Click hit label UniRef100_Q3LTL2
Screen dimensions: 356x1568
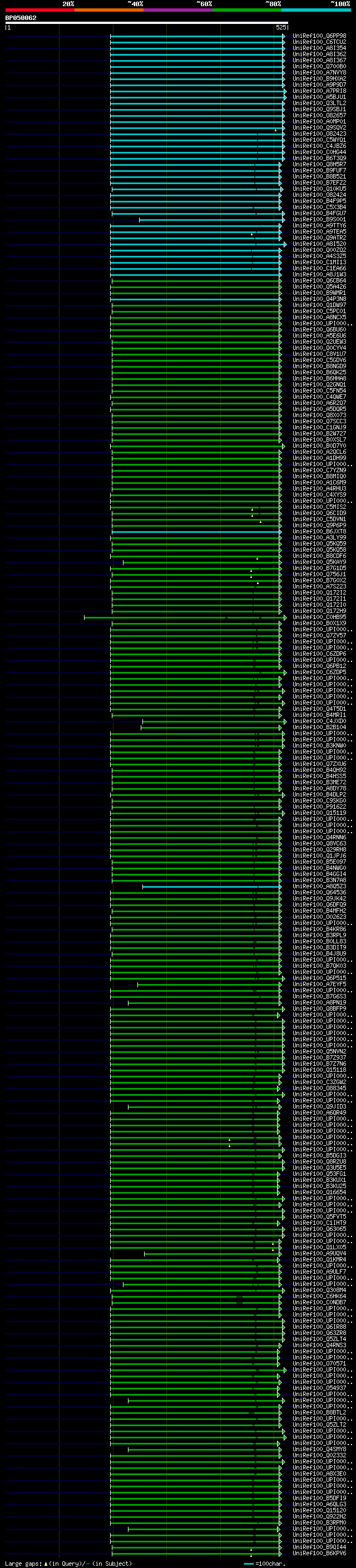pos(319,103)
